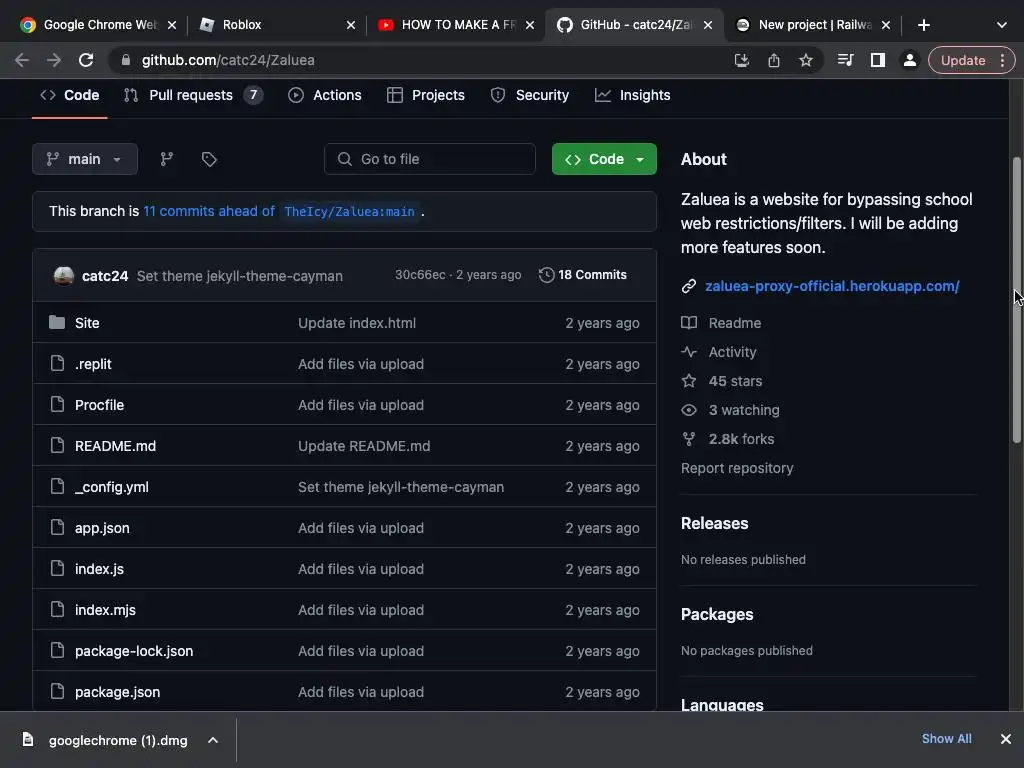Jump to Readme in the About section
1024x768 pixels.
[722, 323]
